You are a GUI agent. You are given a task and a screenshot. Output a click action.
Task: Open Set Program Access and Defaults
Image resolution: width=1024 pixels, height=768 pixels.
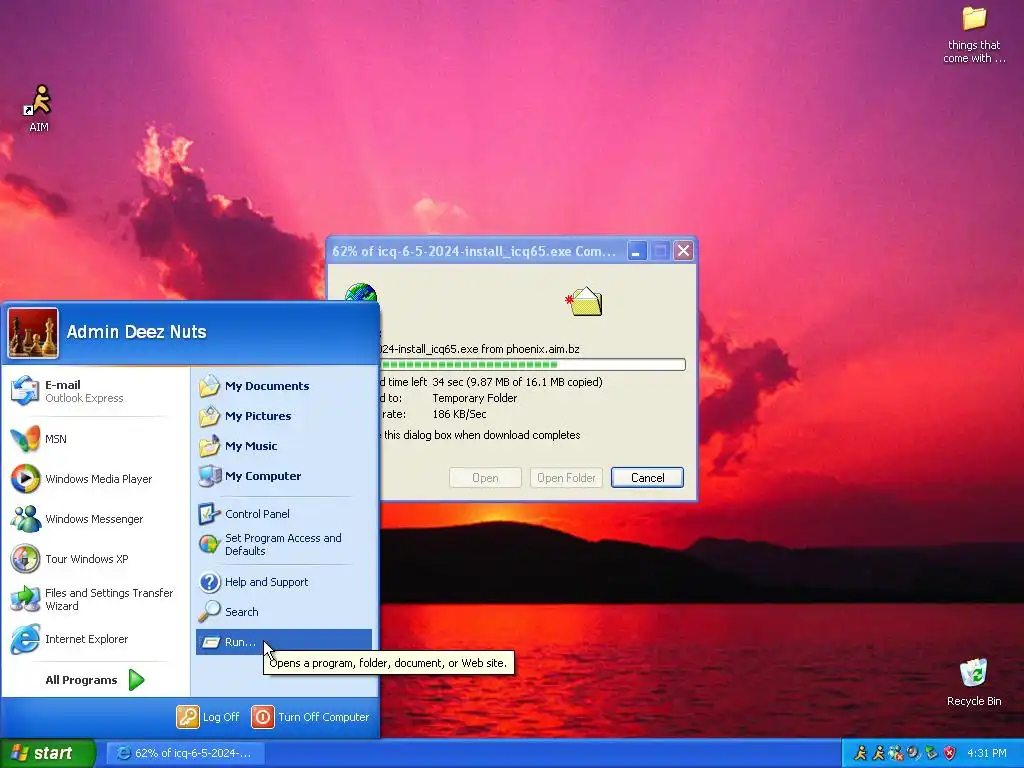pos(283,544)
